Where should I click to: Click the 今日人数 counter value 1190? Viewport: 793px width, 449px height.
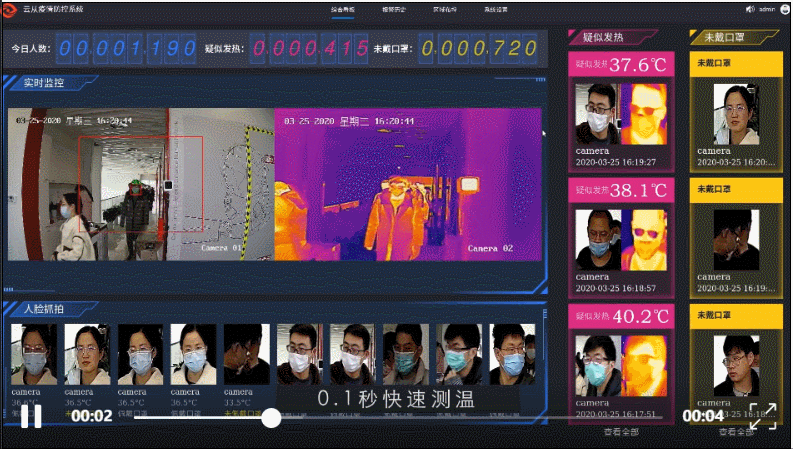[126, 49]
